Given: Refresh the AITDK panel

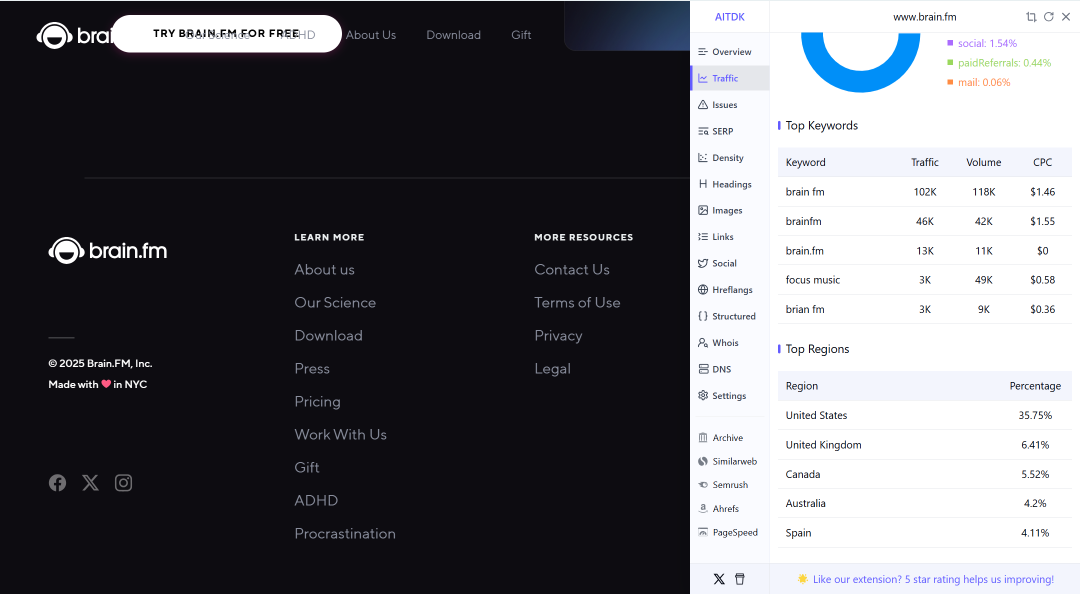Looking at the screenshot, I should pyautogui.click(x=1048, y=17).
